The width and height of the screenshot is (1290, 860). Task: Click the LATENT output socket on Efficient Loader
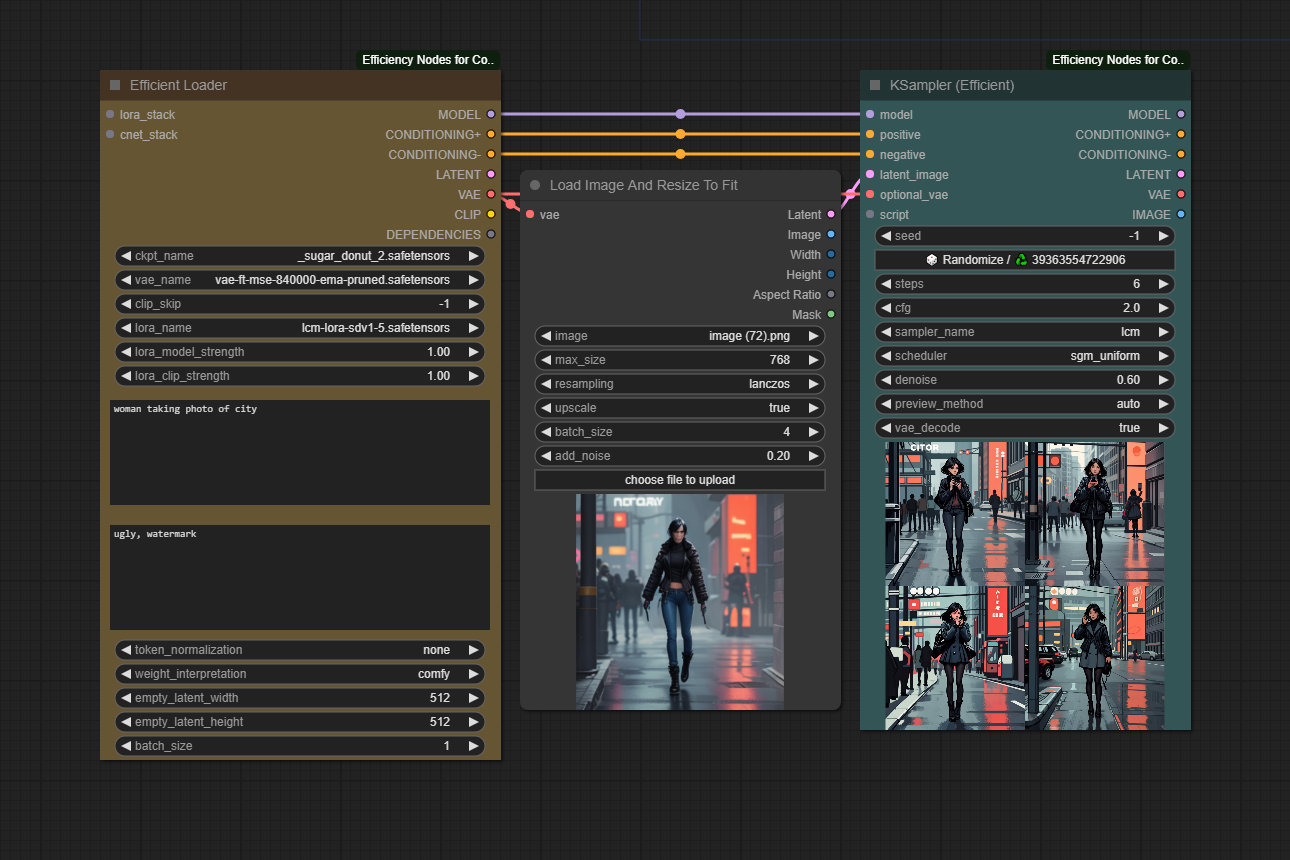point(491,174)
